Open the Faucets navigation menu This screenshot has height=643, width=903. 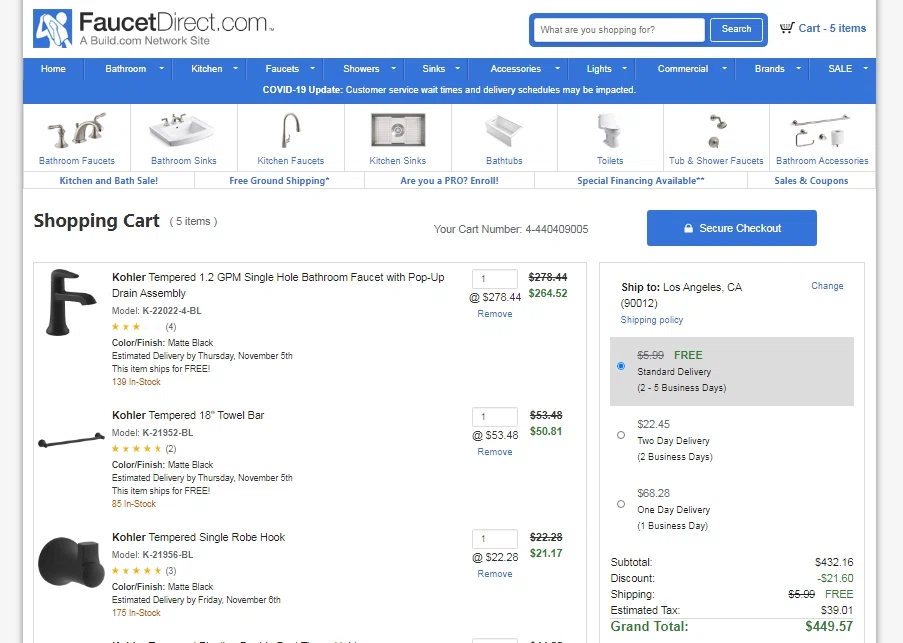click(282, 69)
